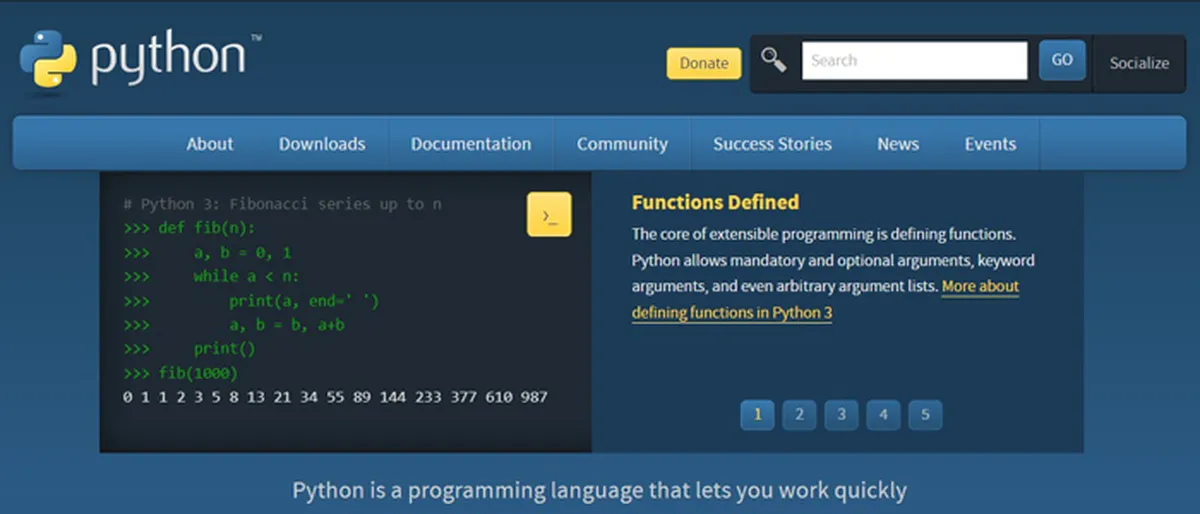This screenshot has width=1200, height=514.
Task: Open the Events menu
Action: tap(990, 144)
